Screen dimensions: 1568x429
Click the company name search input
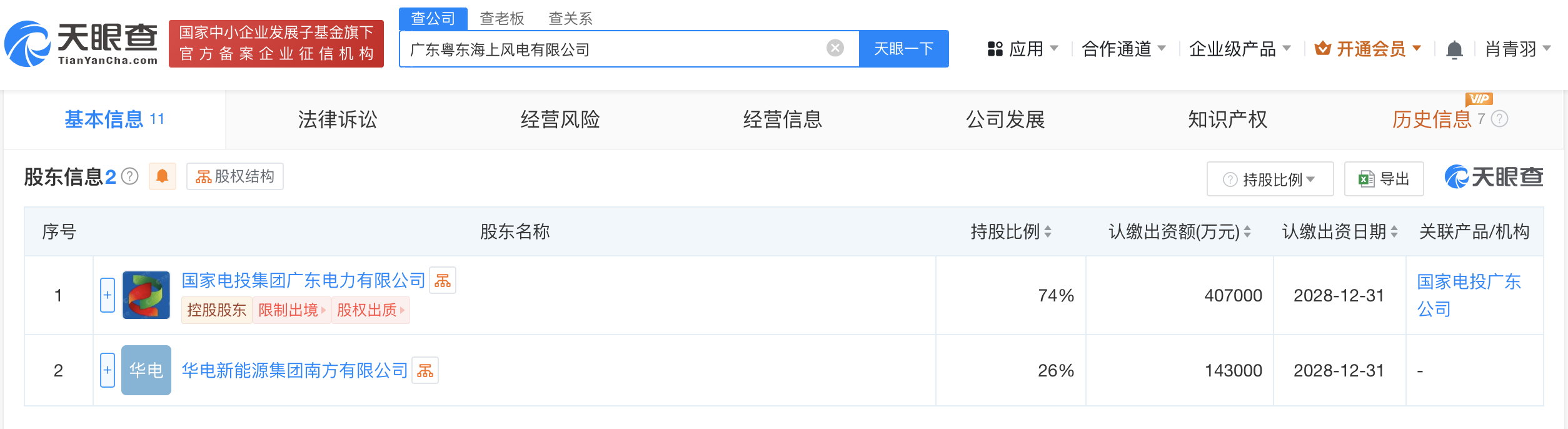coord(613,49)
